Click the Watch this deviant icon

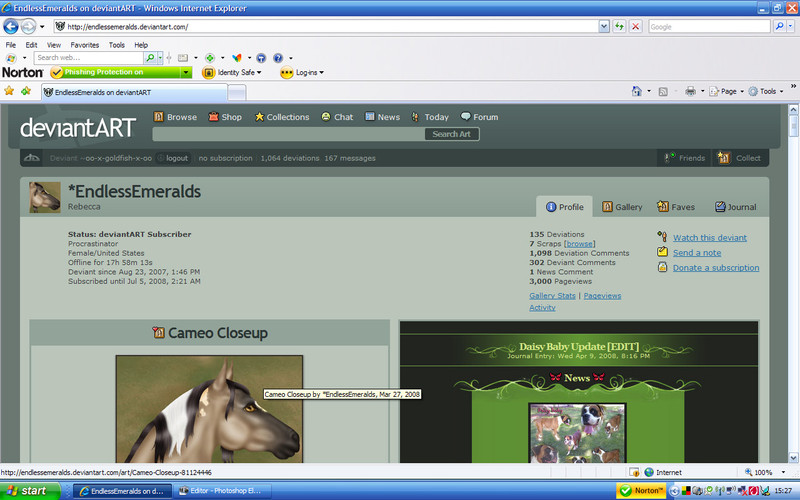[x=662, y=237]
